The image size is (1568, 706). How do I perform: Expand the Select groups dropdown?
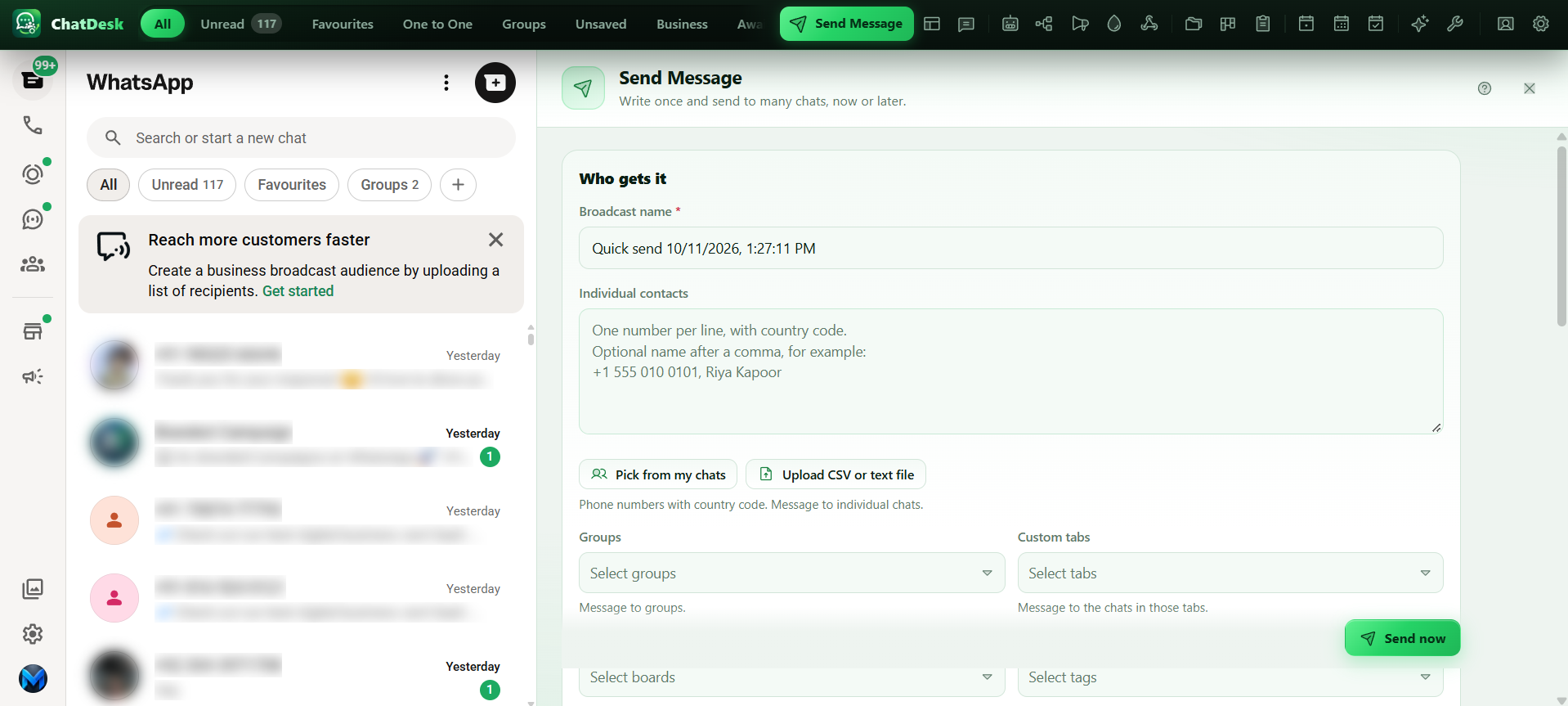pyautogui.click(x=791, y=573)
